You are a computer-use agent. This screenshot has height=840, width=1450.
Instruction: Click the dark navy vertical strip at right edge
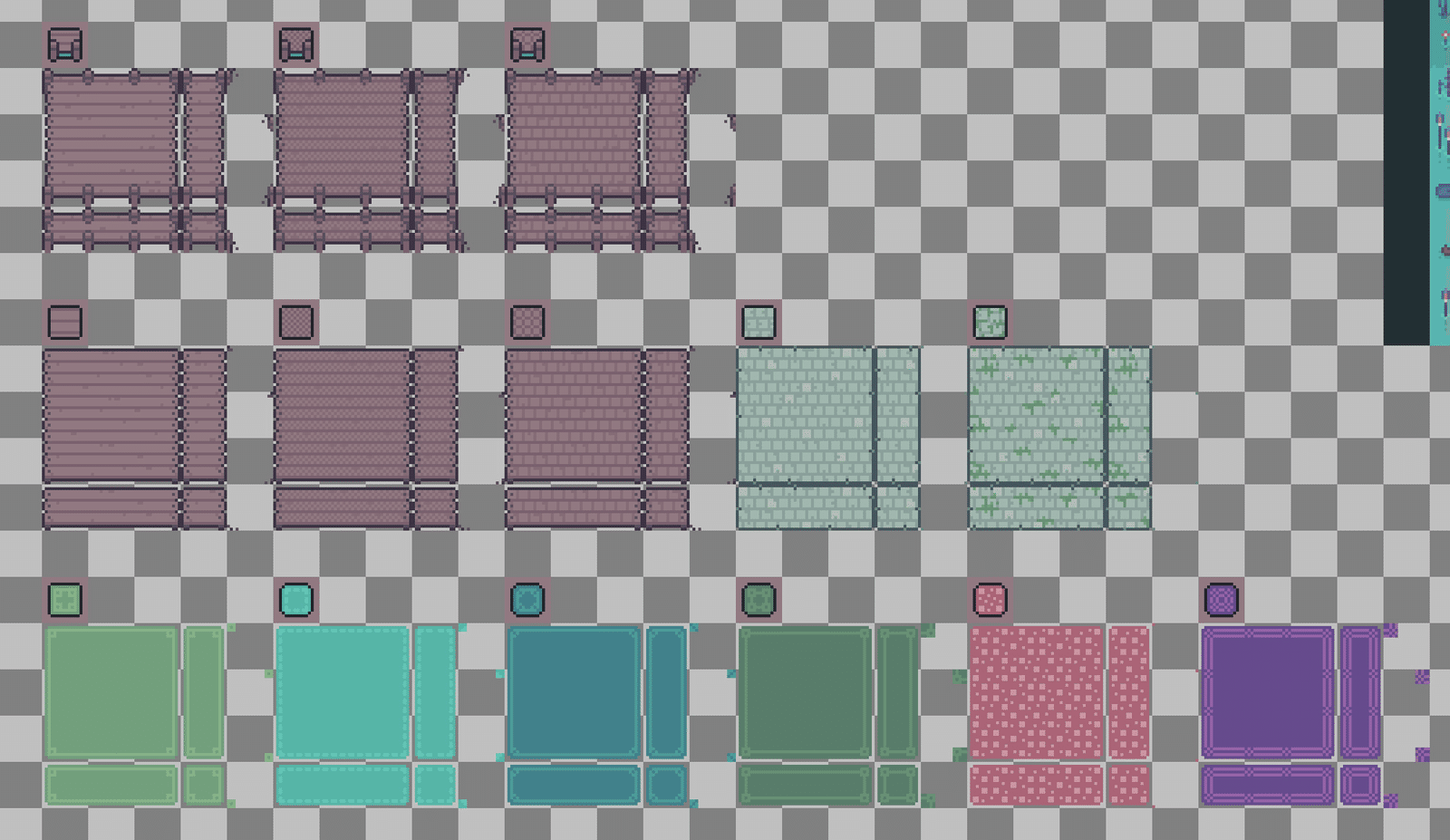tap(1406, 172)
